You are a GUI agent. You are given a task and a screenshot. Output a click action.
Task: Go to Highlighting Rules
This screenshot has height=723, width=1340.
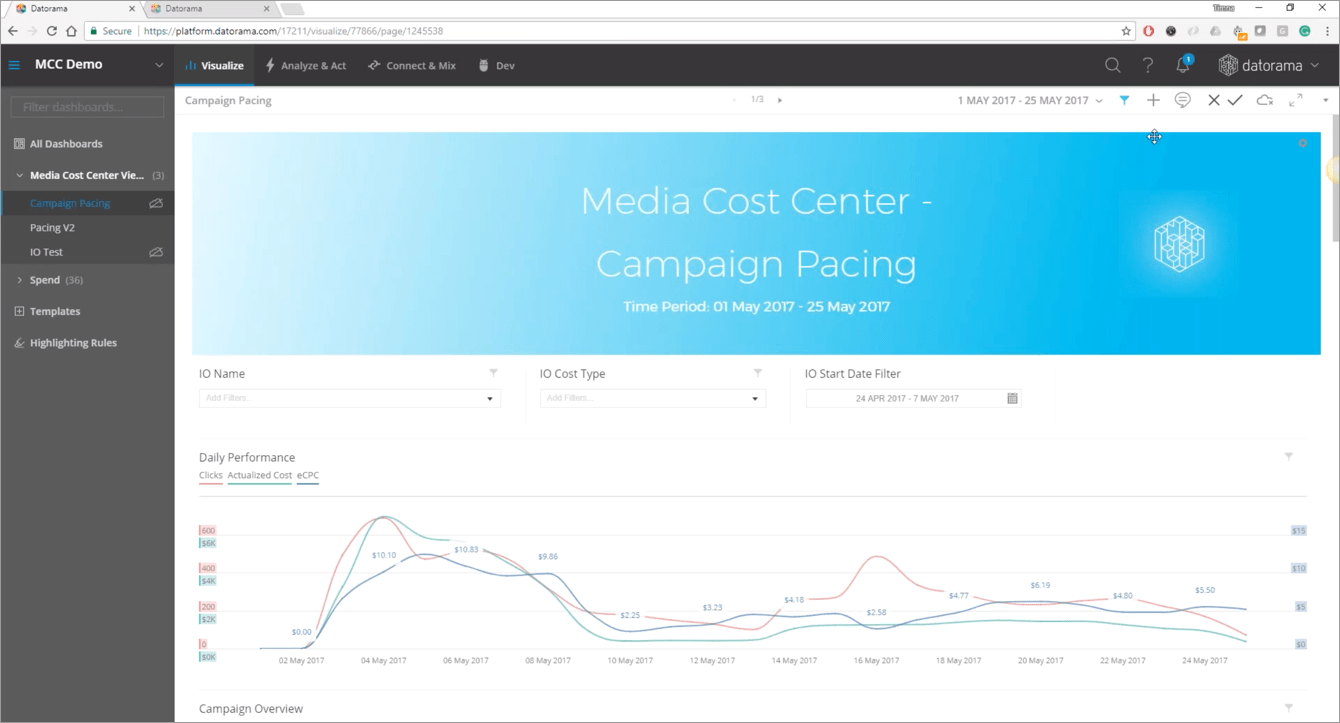click(x=73, y=343)
